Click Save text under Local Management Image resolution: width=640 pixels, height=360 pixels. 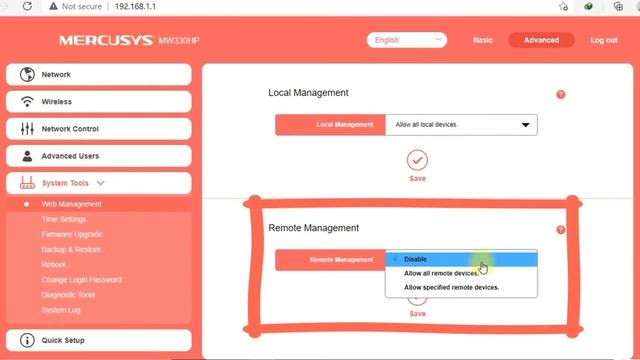click(418, 179)
